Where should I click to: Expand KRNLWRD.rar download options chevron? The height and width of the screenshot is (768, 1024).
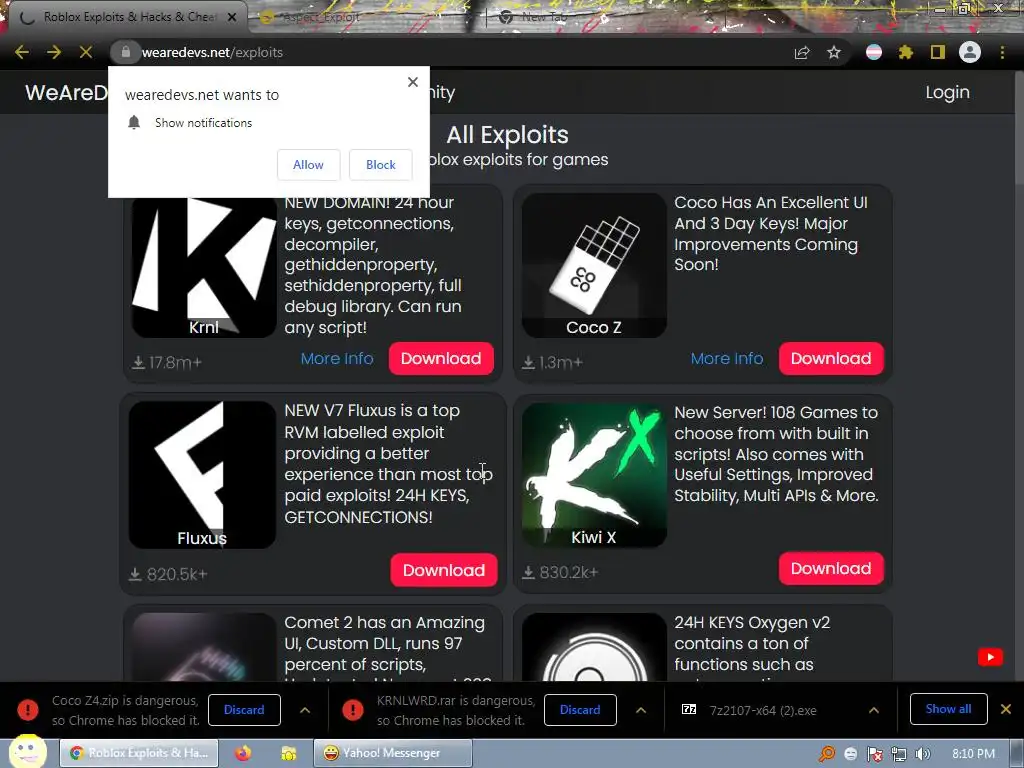pos(641,711)
